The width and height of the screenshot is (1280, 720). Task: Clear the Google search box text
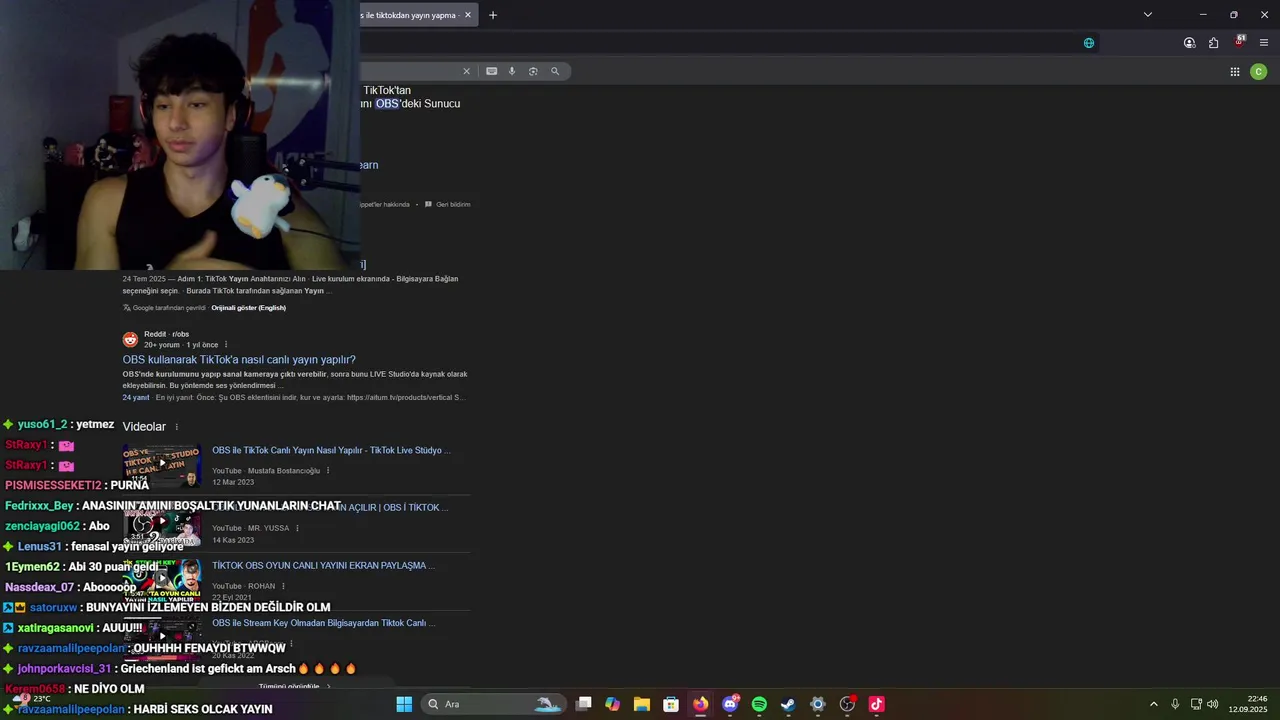click(466, 71)
